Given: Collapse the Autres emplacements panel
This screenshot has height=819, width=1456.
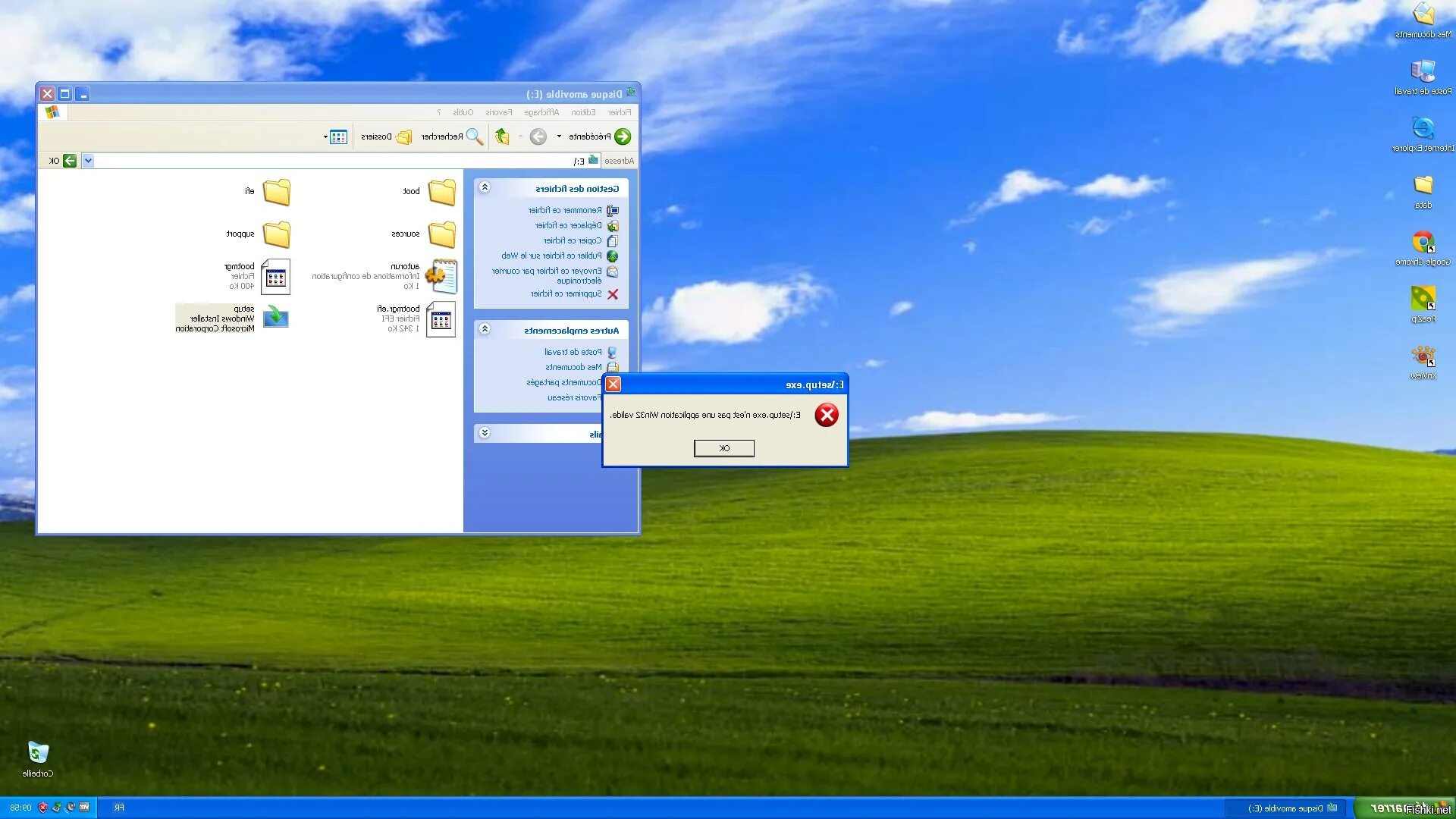Looking at the screenshot, I should pos(485,329).
